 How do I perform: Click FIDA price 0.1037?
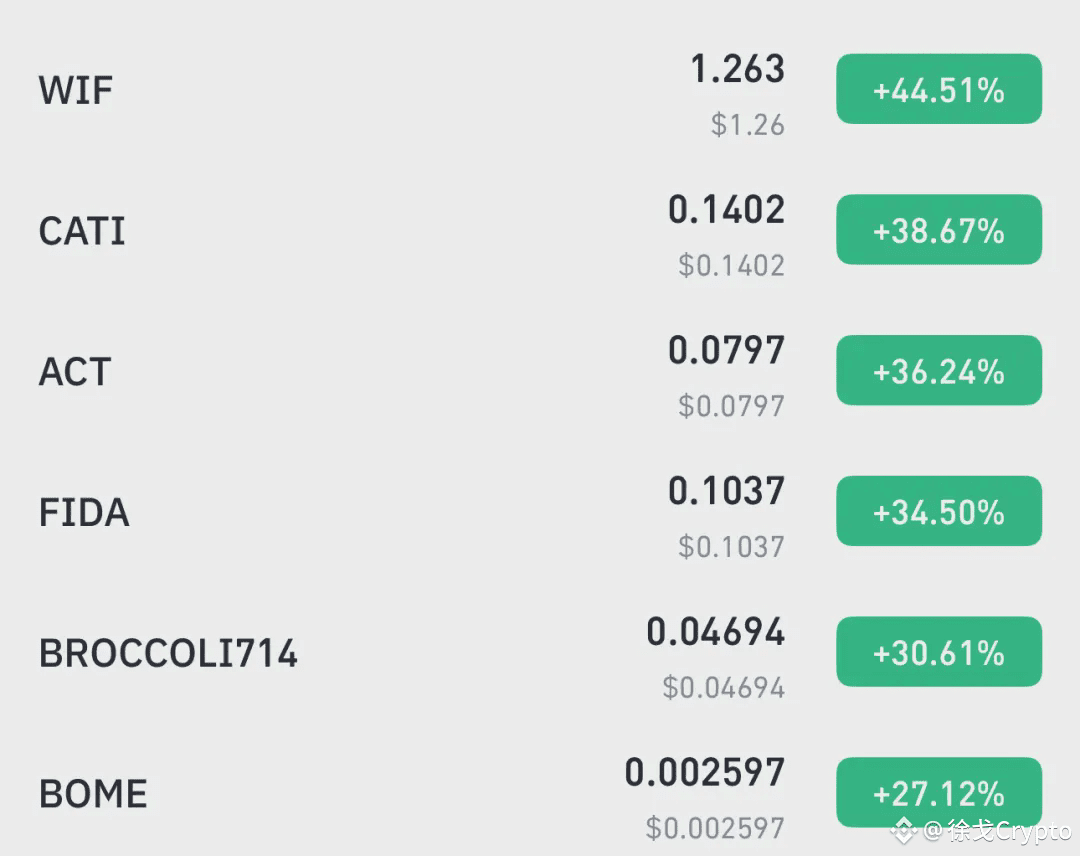pyautogui.click(x=727, y=490)
